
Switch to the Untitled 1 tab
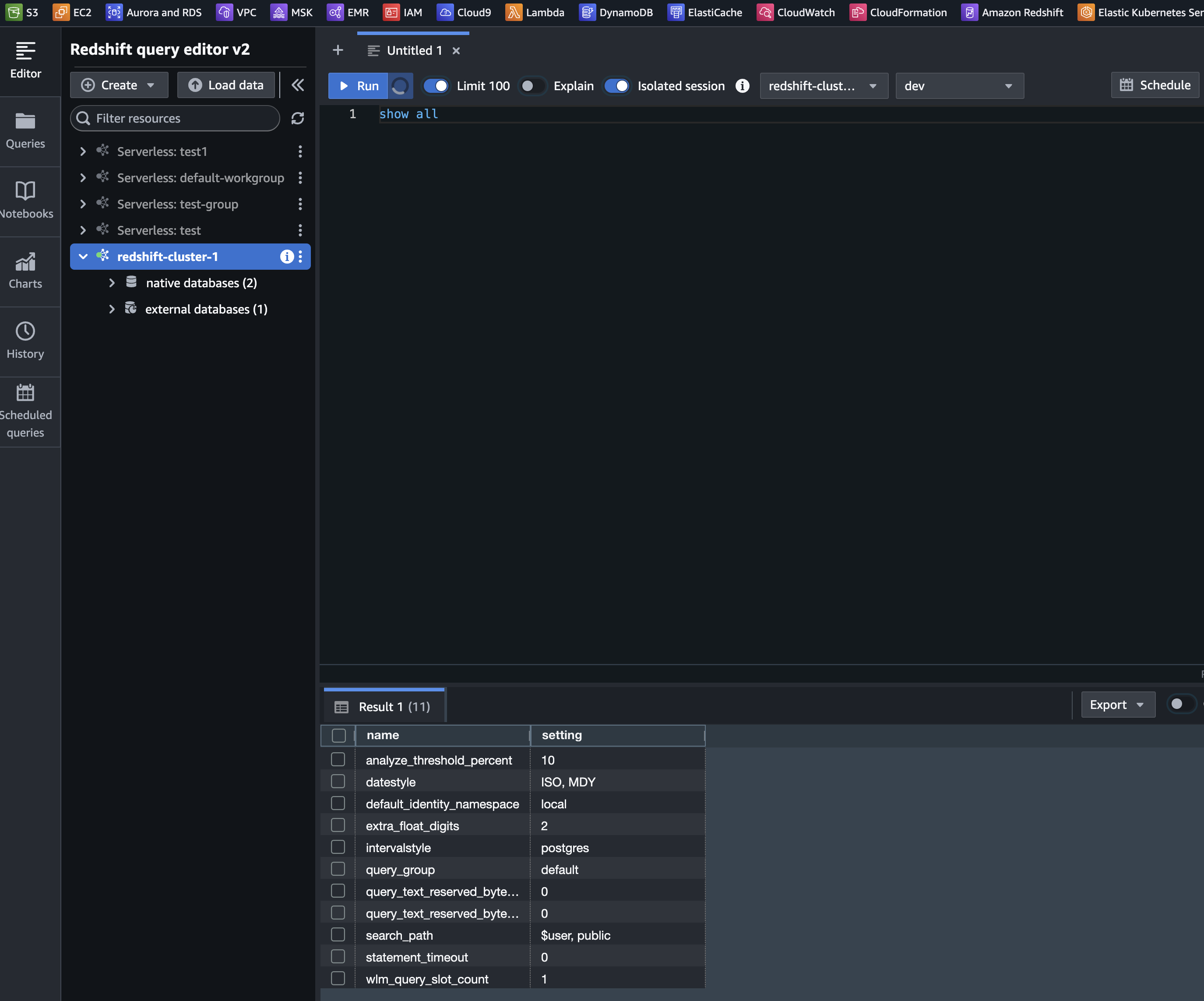click(x=413, y=50)
